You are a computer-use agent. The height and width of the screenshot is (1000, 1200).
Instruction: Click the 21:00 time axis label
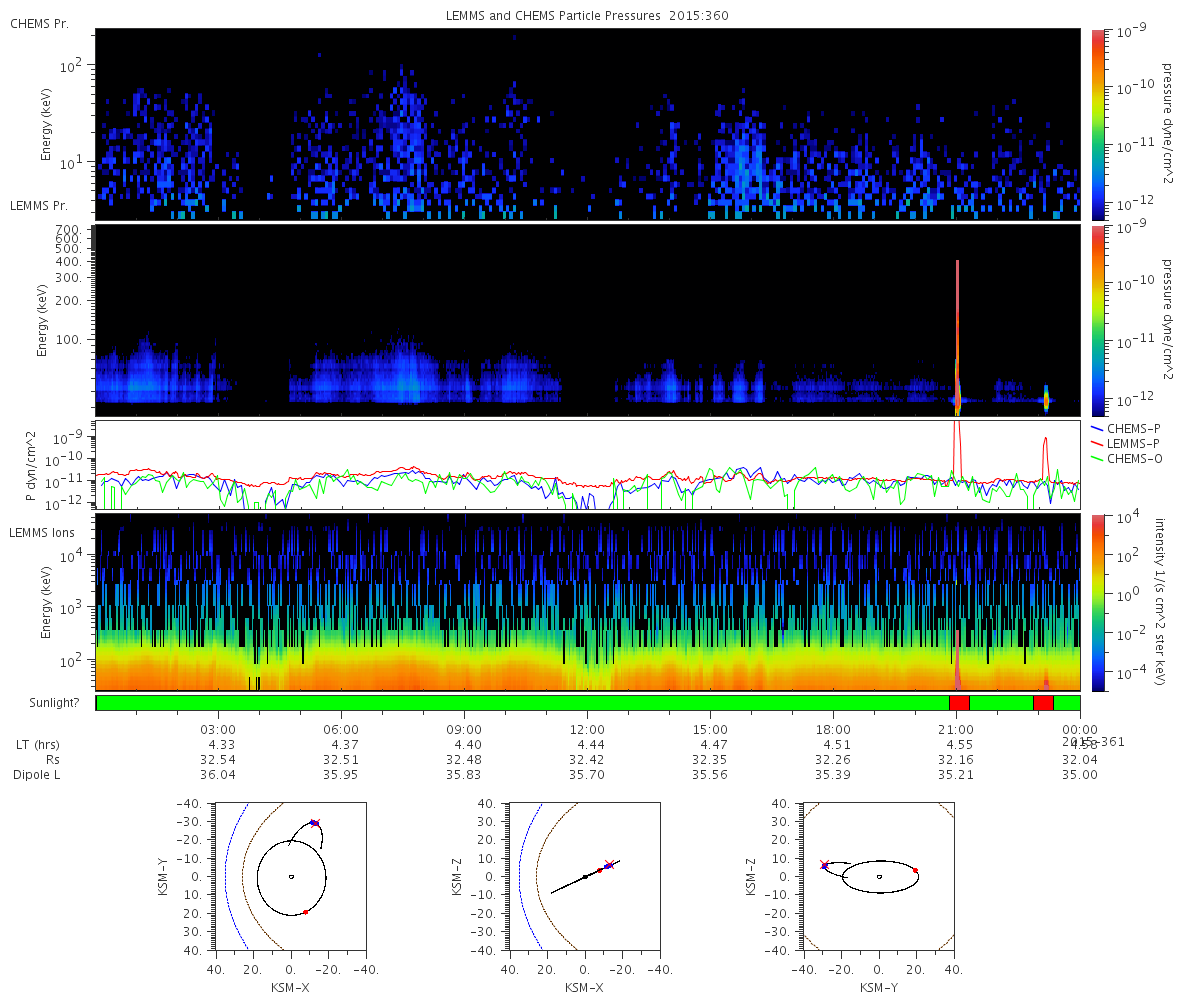tap(957, 730)
